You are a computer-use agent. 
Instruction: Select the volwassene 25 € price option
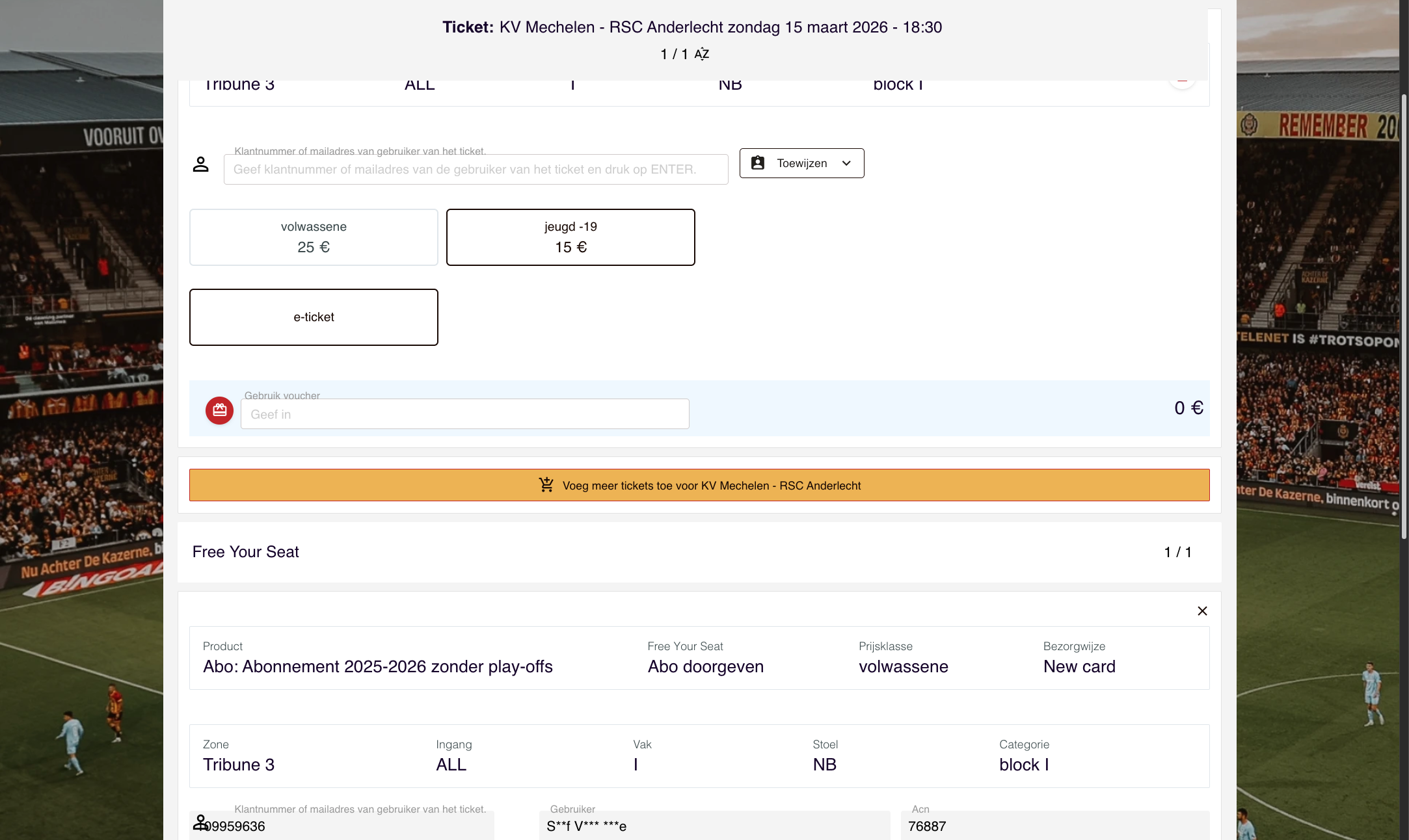314,237
